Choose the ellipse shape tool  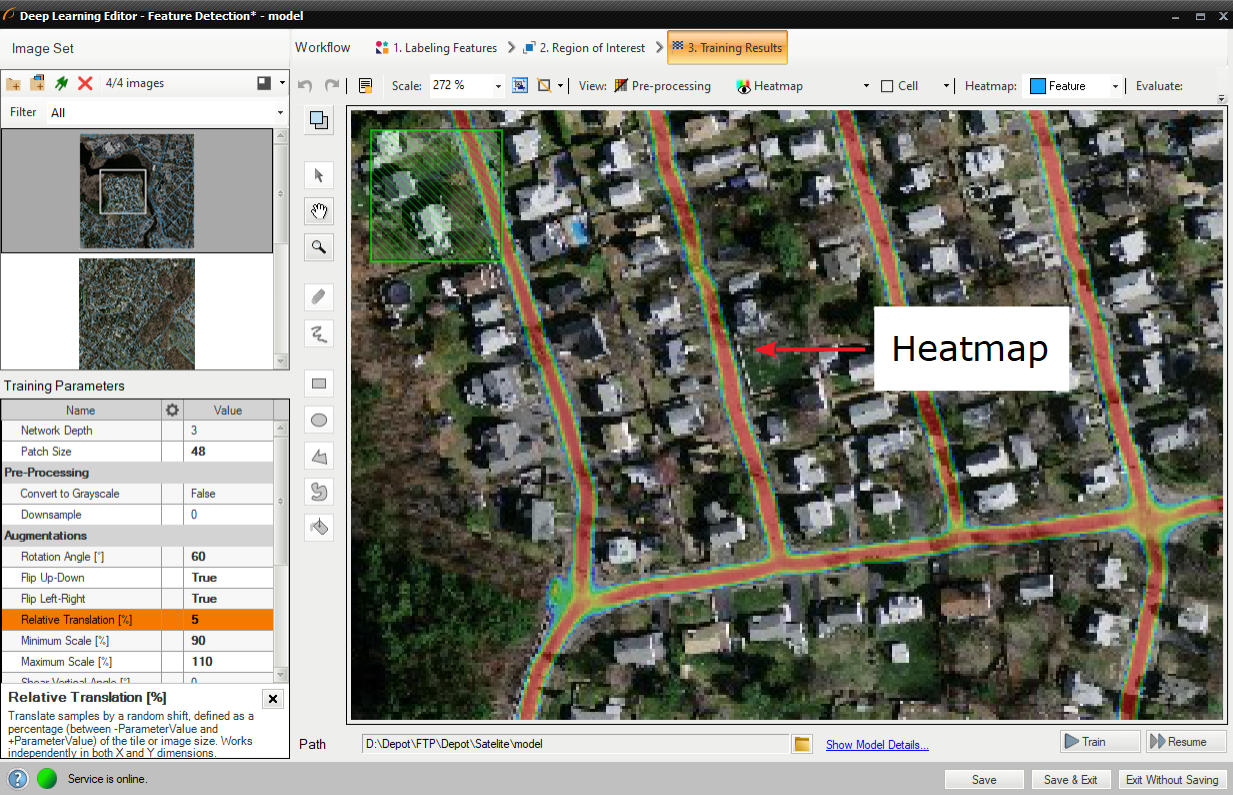(319, 420)
